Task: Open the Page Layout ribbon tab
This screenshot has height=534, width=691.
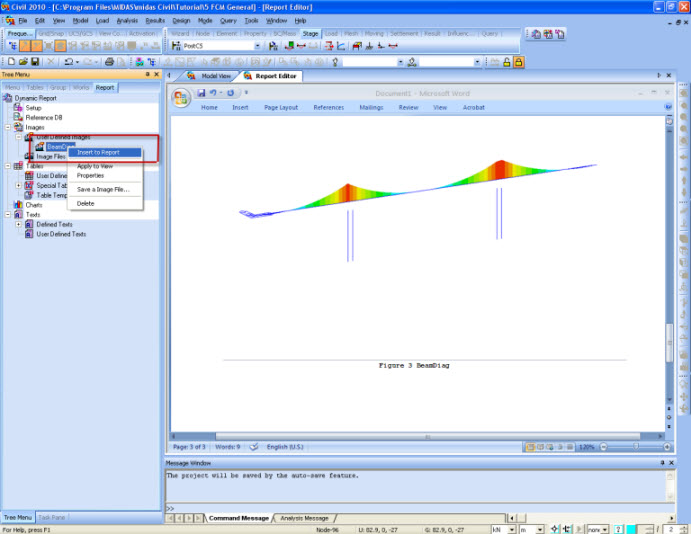Action: 280,107
